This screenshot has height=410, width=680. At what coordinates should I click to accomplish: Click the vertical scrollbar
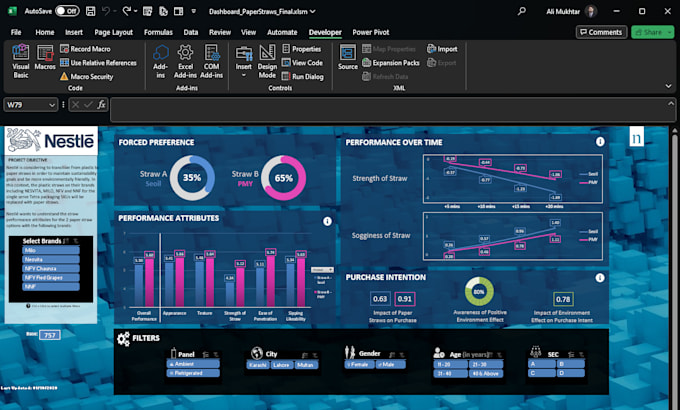(x=674, y=269)
